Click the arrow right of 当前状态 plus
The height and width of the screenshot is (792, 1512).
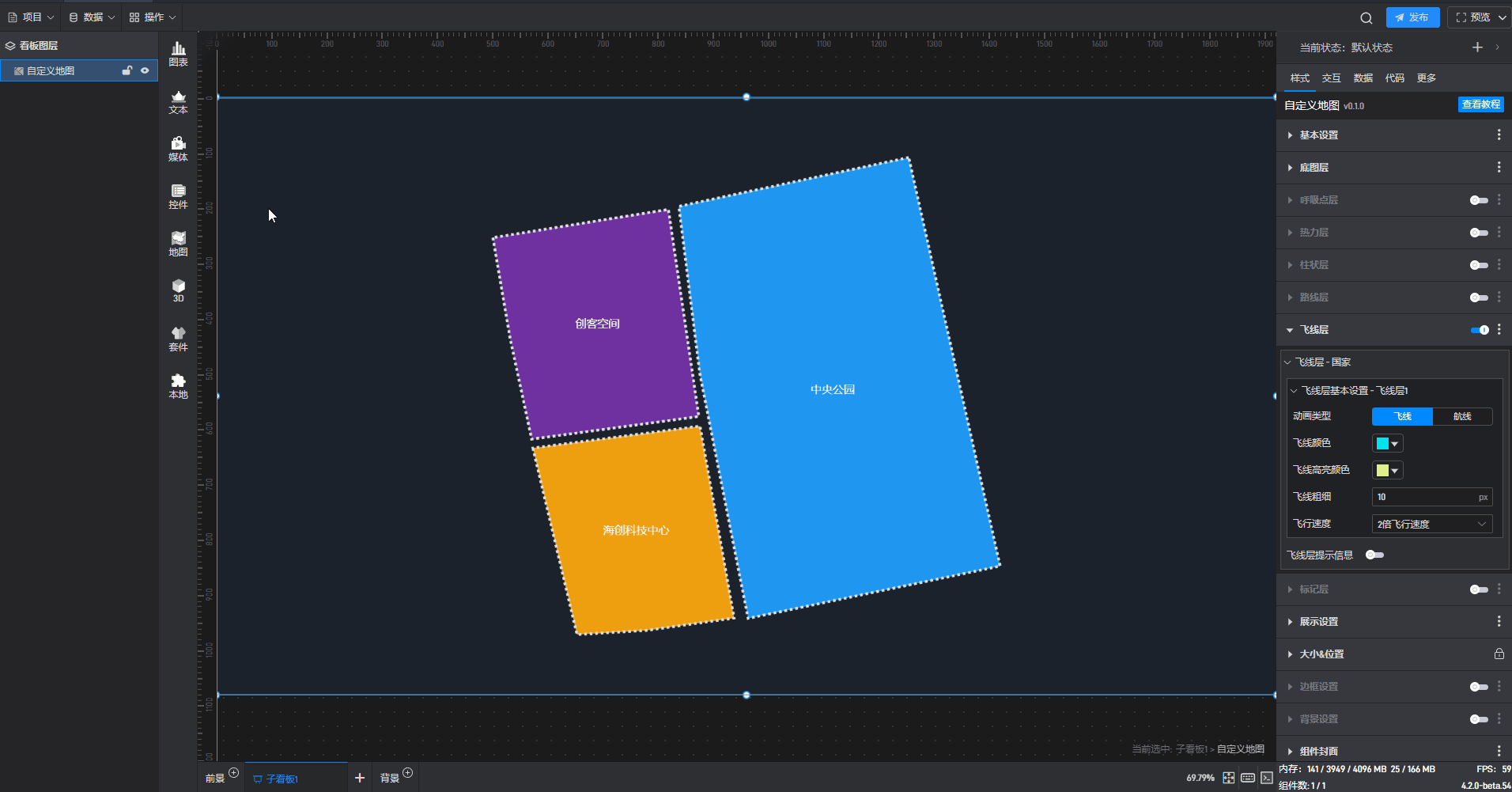point(1497,47)
